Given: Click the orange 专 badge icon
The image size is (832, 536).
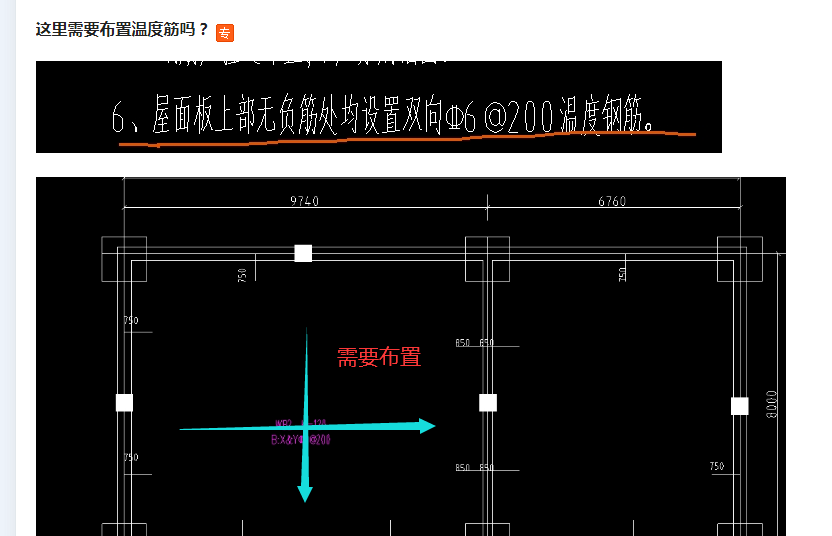Looking at the screenshot, I should (x=225, y=33).
